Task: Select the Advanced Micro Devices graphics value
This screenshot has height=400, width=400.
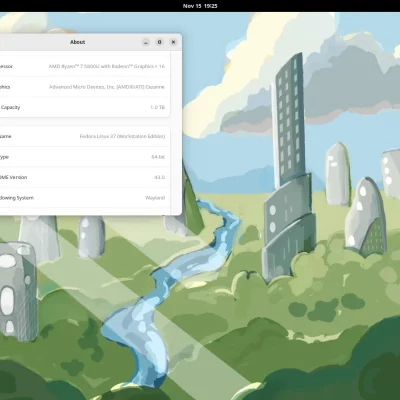Action: coord(107,87)
